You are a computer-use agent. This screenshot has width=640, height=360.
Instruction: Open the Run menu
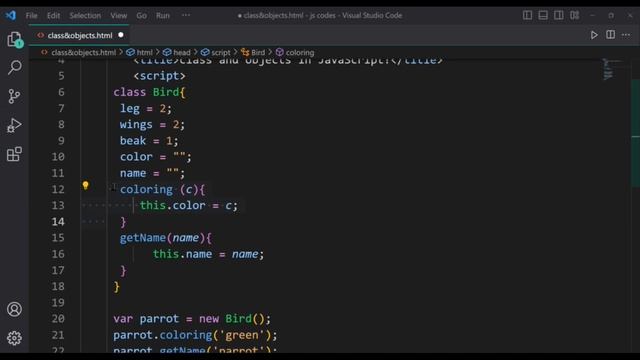tap(163, 16)
